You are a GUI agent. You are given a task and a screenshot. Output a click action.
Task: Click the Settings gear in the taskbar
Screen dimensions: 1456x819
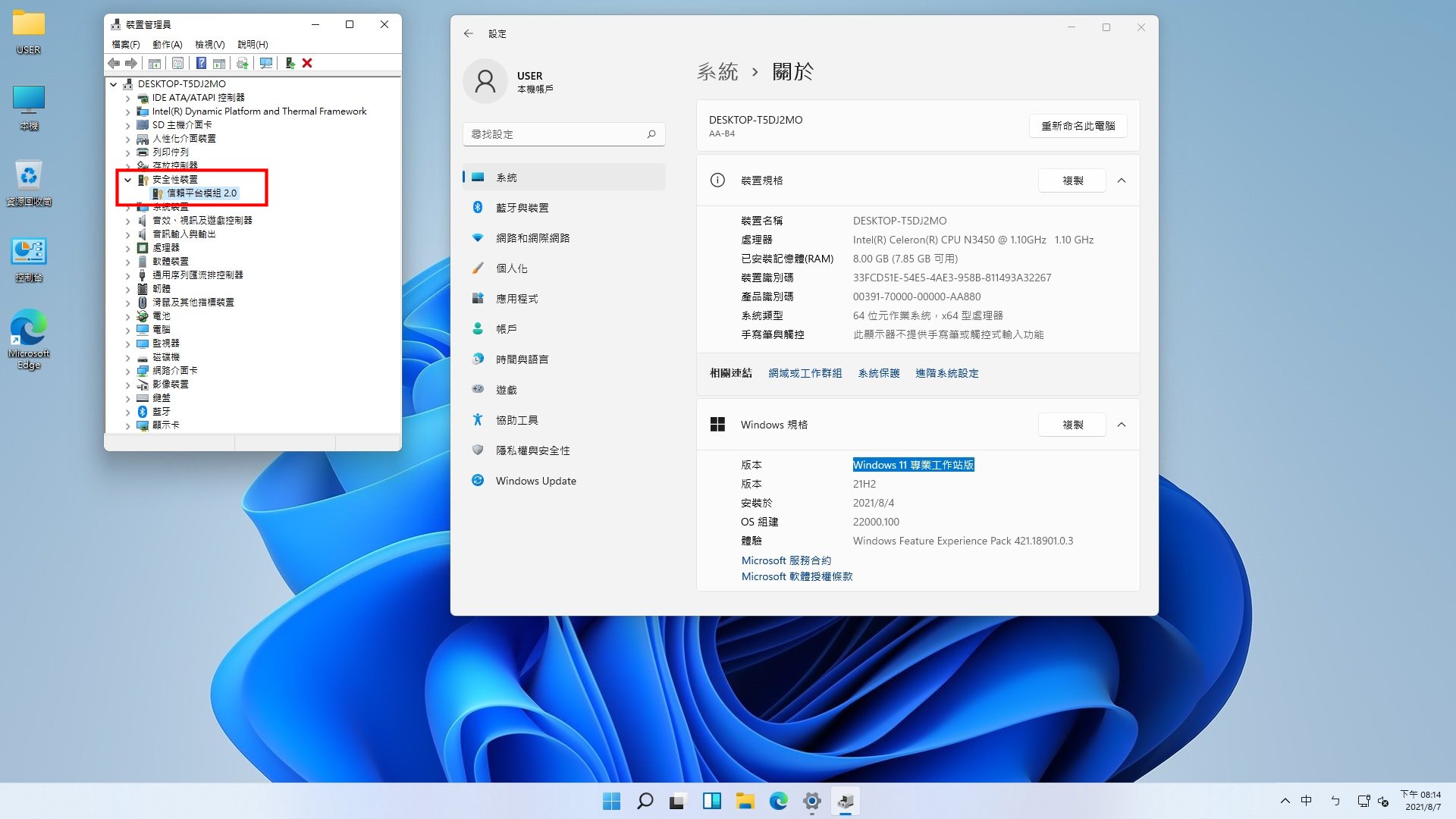pos(811,801)
